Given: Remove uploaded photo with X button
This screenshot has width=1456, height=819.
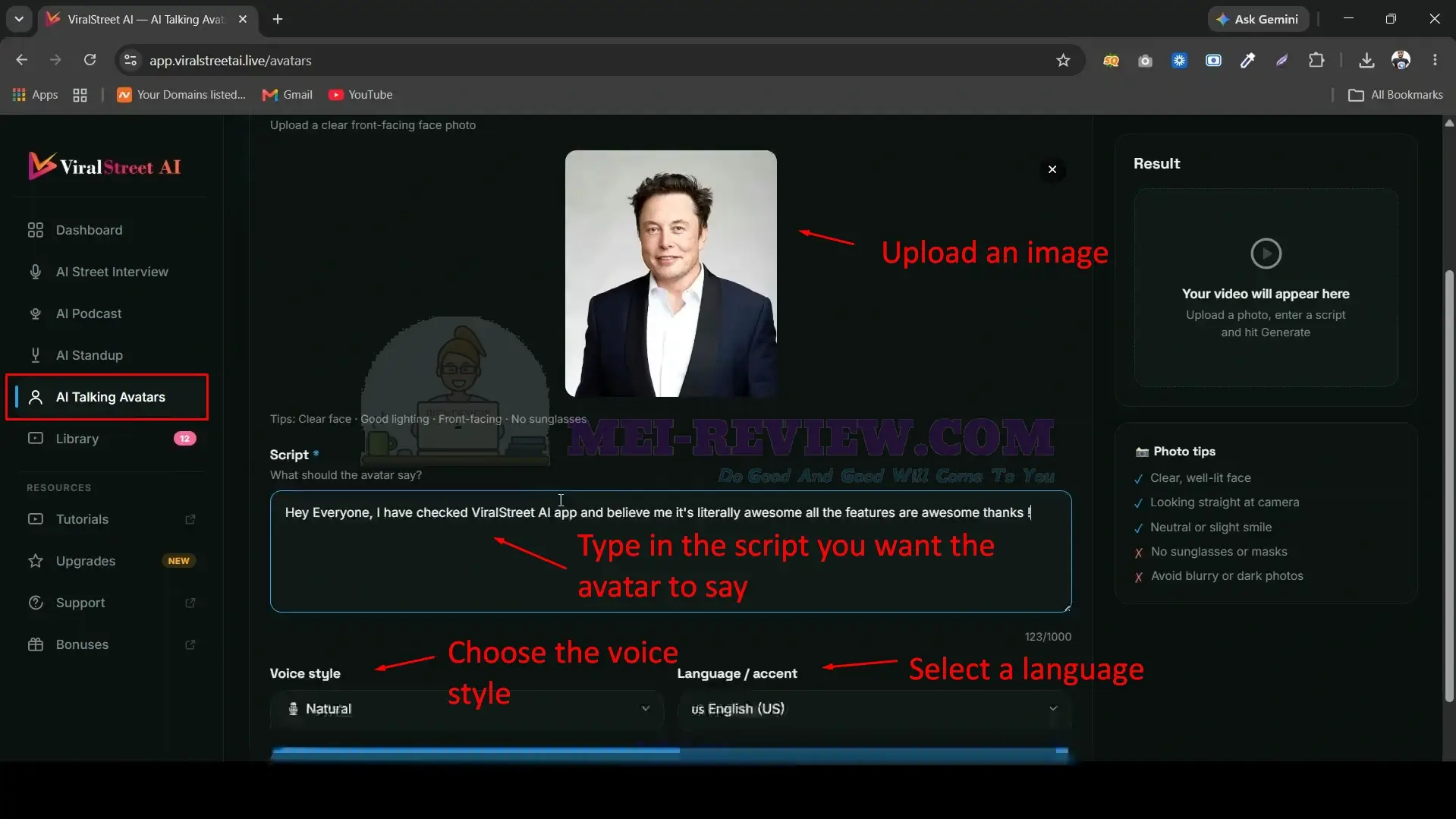Looking at the screenshot, I should (1052, 169).
